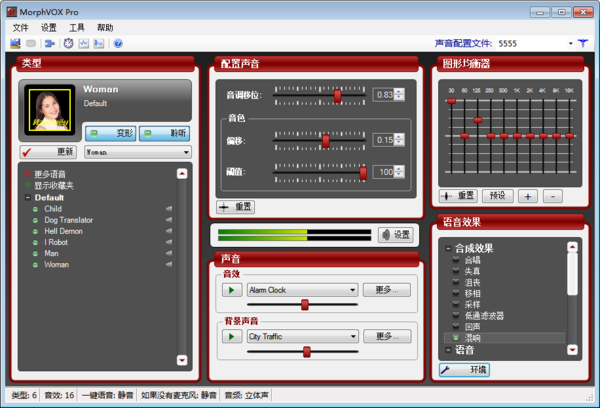This screenshot has width=600, height=408.
Task: Enable the 采样 sampling effect
Action: pos(456,304)
